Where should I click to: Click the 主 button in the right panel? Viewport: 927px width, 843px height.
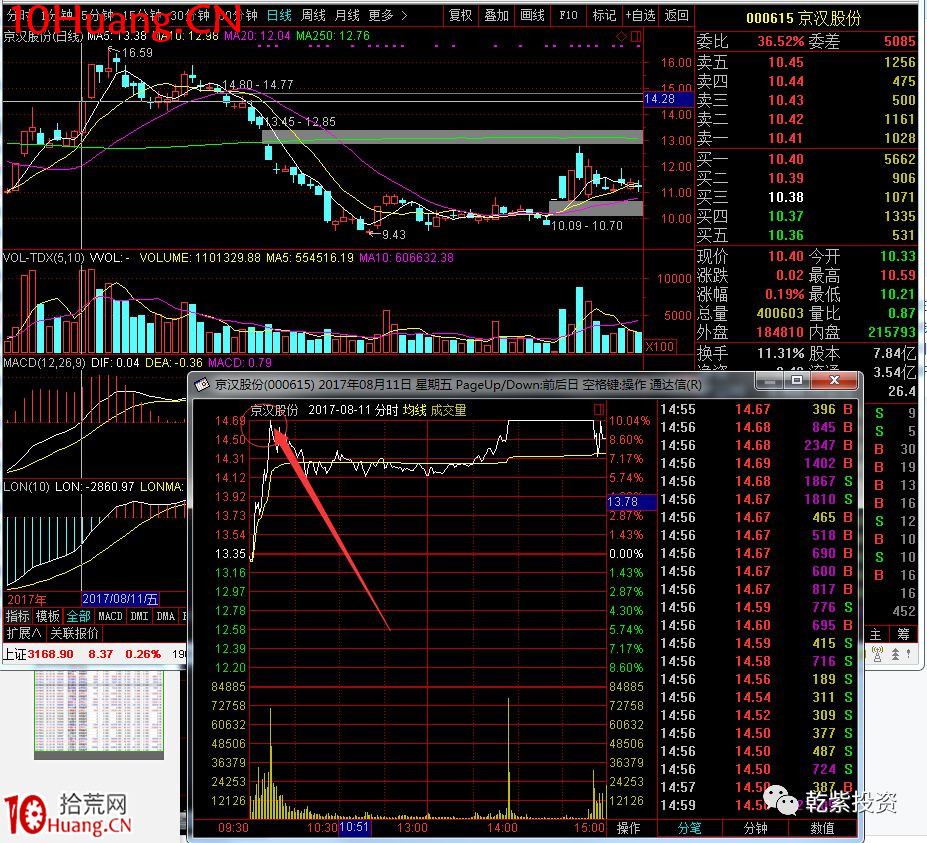[876, 634]
